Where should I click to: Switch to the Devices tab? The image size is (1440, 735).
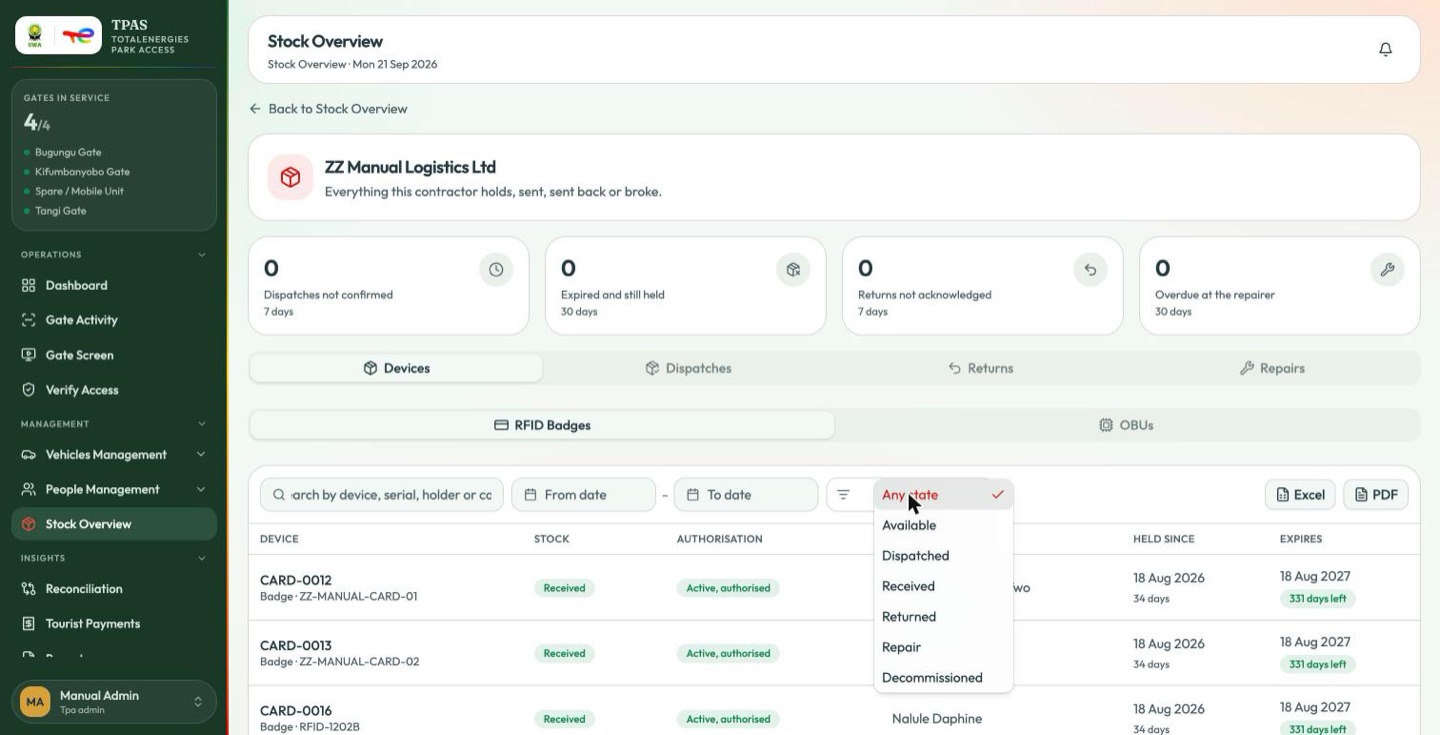point(396,368)
